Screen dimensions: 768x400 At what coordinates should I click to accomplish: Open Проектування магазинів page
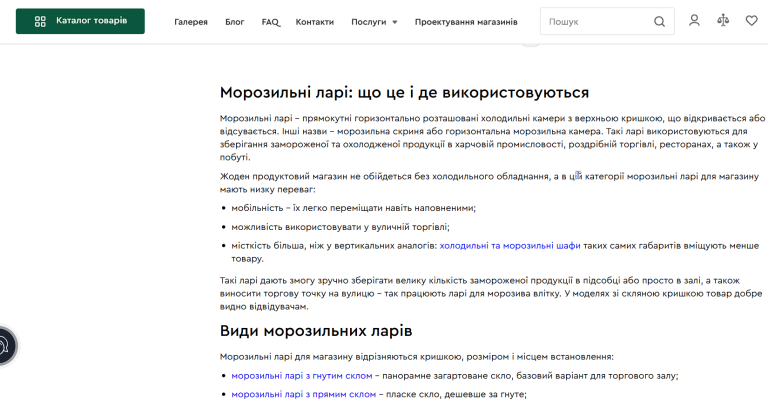466,22
